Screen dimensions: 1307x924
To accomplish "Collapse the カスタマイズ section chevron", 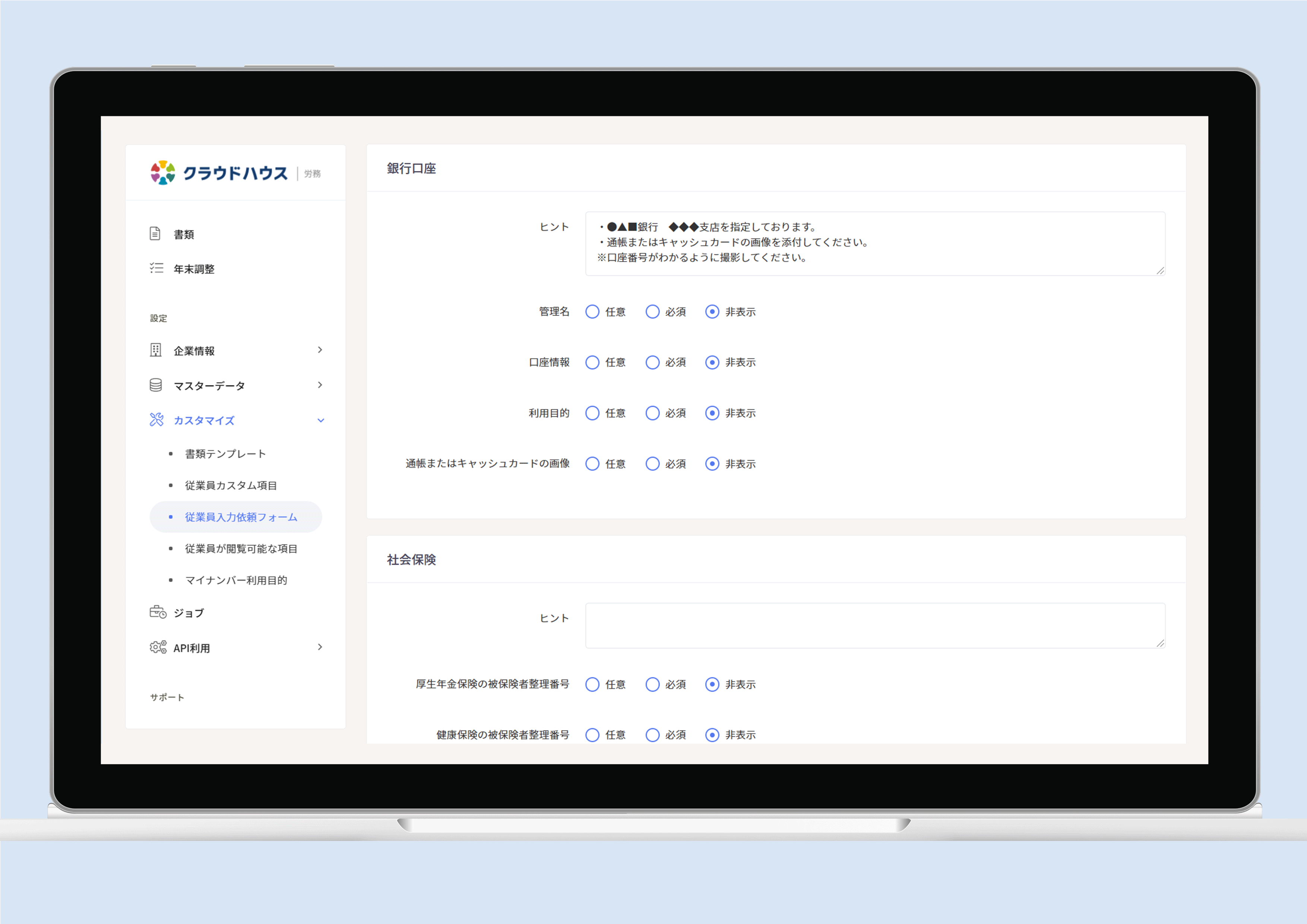I will pos(320,421).
